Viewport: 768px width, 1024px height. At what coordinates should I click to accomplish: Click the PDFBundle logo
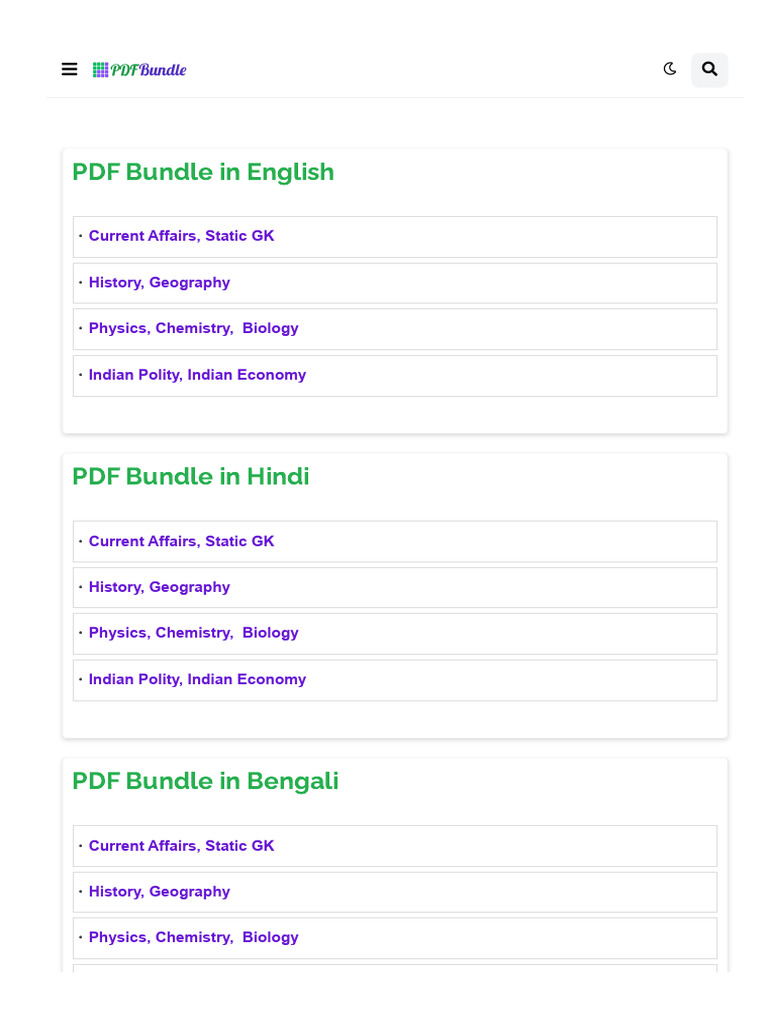[x=139, y=70]
